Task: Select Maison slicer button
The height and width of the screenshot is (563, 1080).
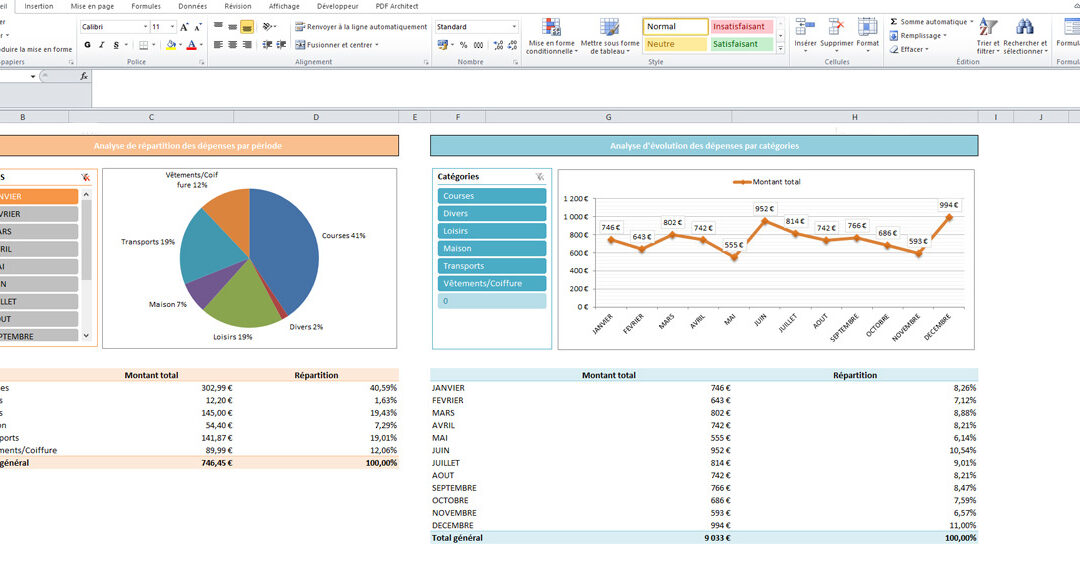Action: pyautogui.click(x=492, y=248)
